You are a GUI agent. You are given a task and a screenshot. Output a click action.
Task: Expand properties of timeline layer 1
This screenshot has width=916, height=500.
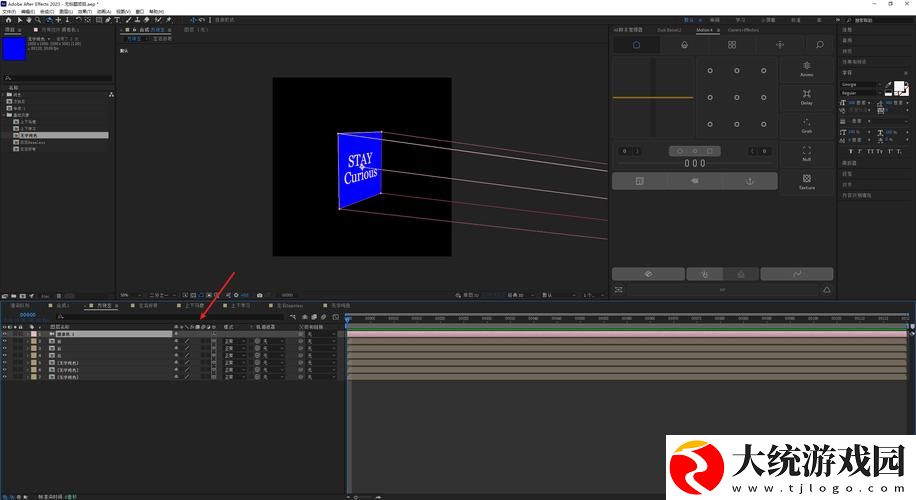tap(27, 334)
